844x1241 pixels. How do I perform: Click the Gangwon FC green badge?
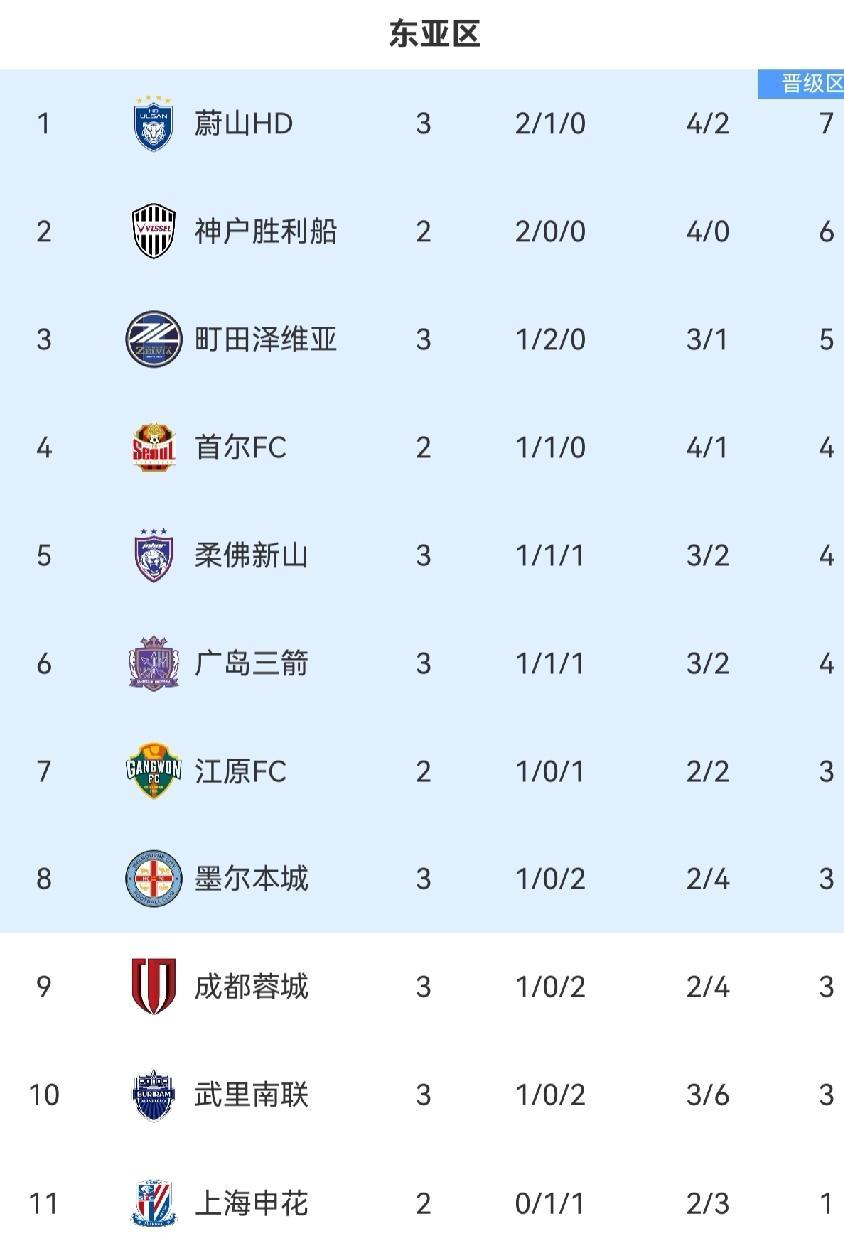click(x=154, y=771)
